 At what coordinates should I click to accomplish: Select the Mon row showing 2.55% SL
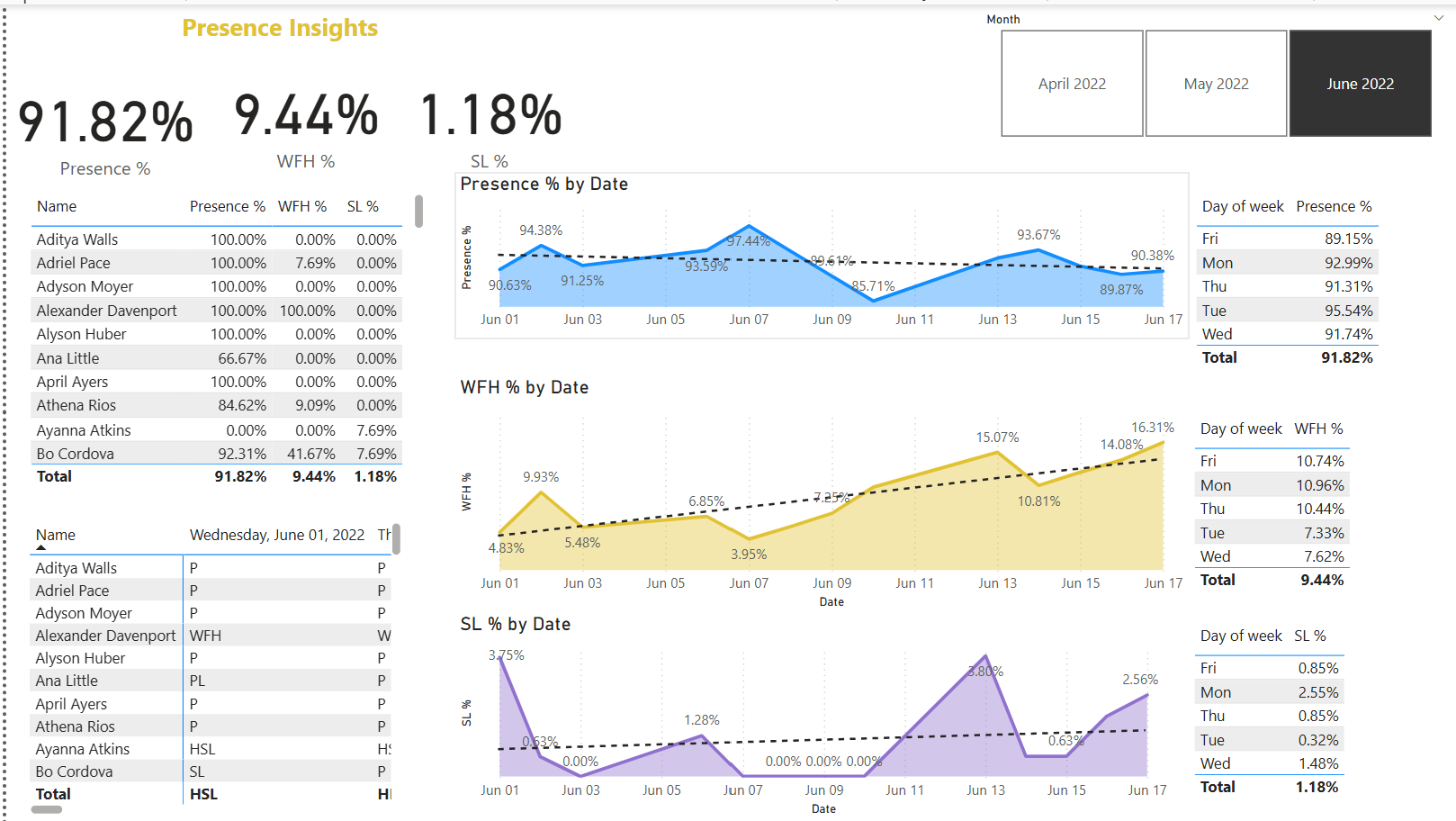tap(1269, 692)
